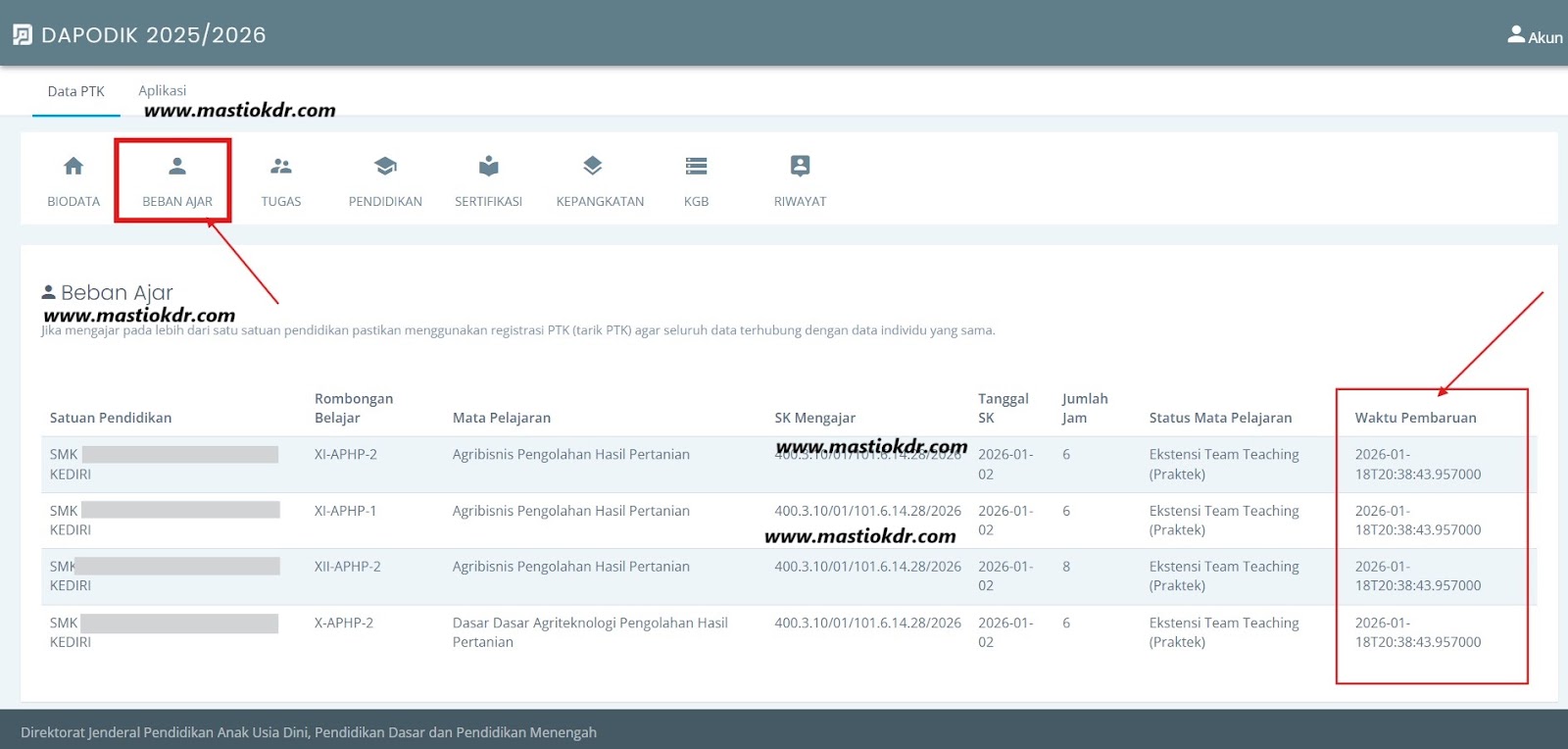The width and height of the screenshot is (1568, 749).
Task: Click the DAPODIK 2025/2026 title
Action: pos(154,35)
